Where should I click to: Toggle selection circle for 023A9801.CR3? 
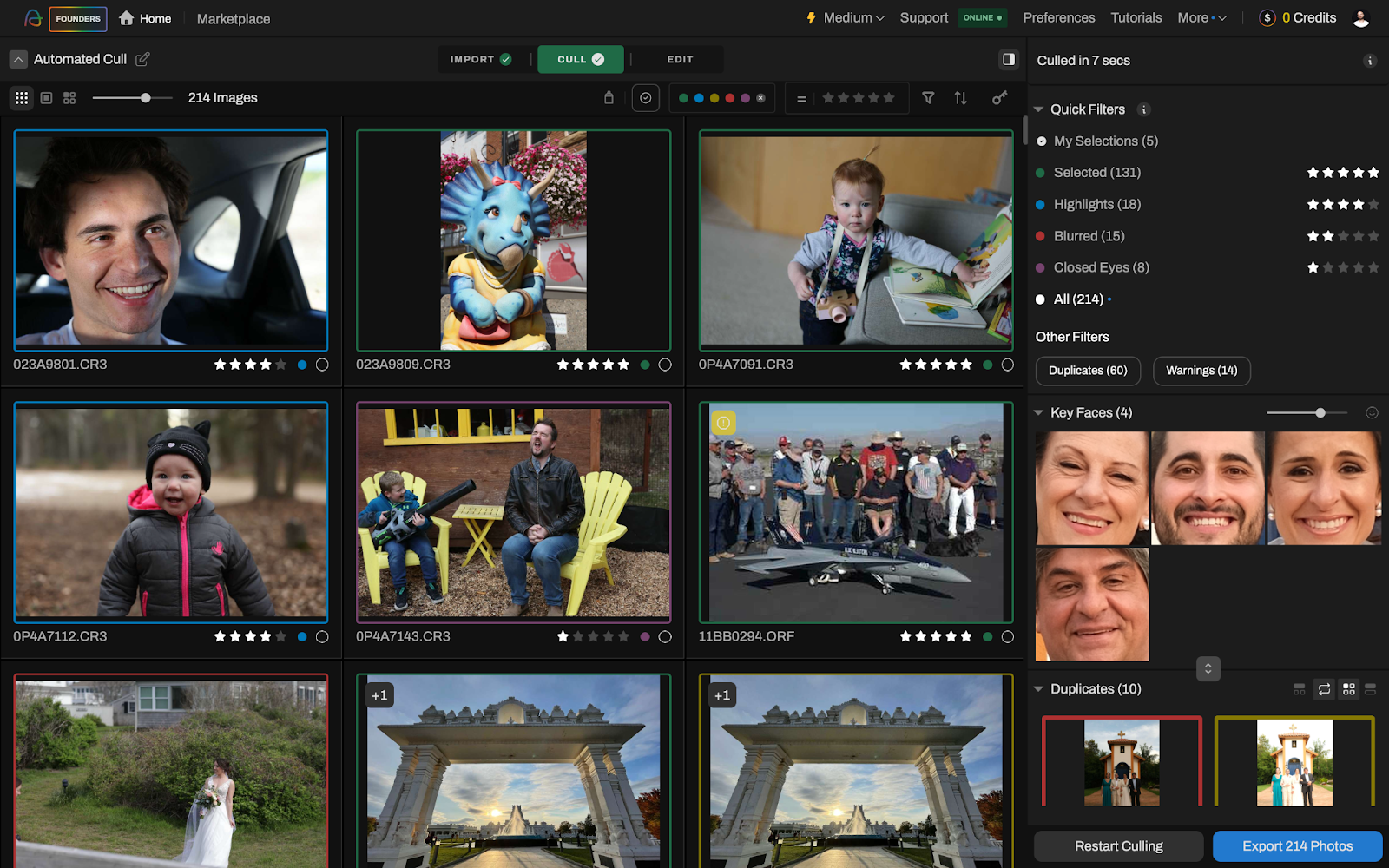click(322, 365)
